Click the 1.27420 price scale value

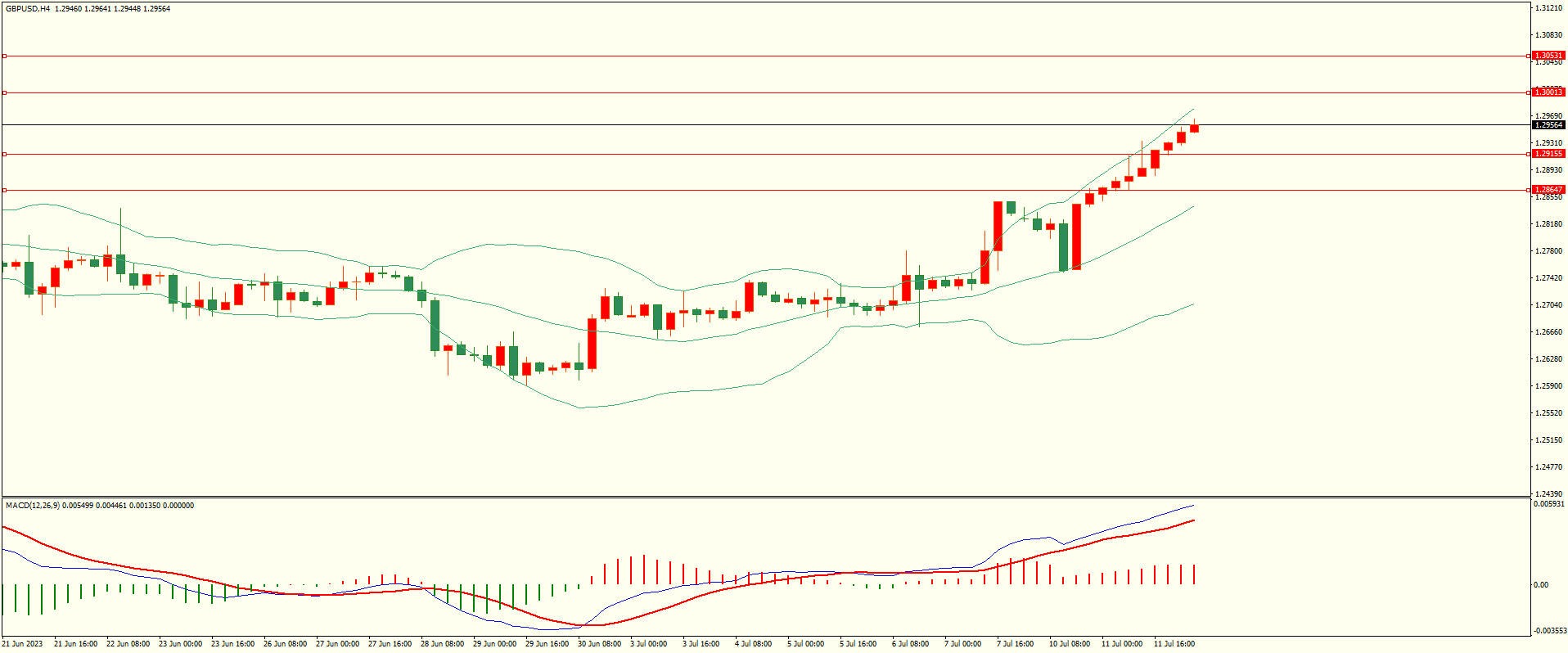[x=1548, y=278]
